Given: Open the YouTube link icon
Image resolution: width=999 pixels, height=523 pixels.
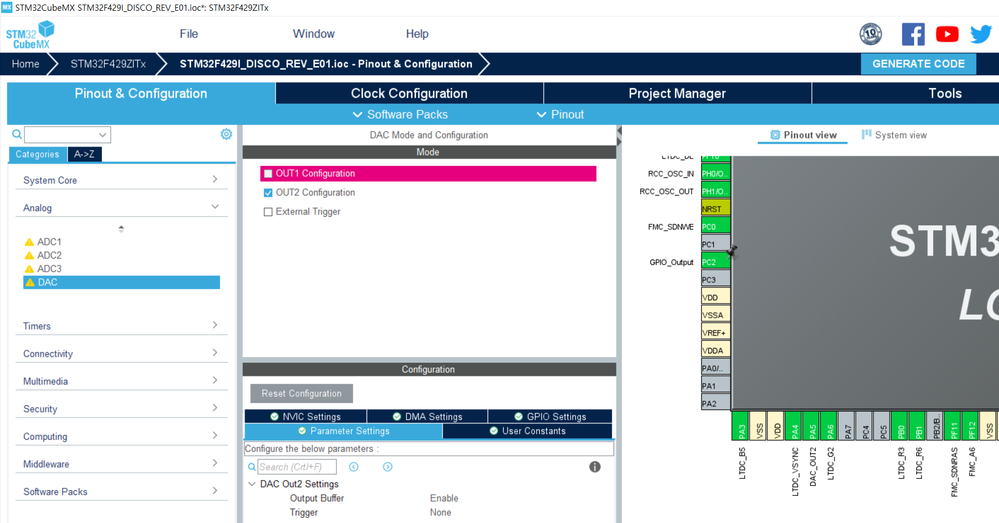Looking at the screenshot, I should [947, 34].
